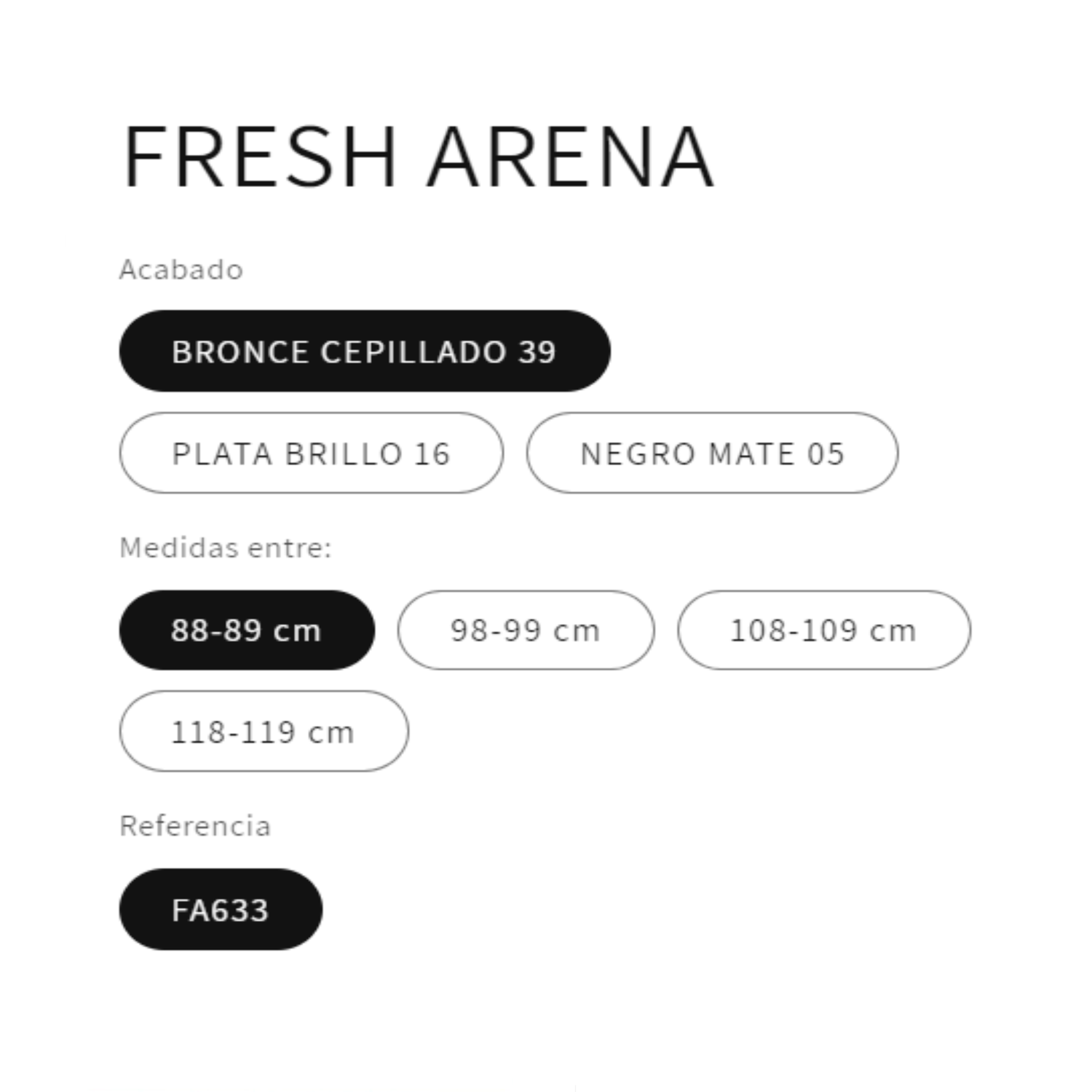Switch finish to glossy silver 16

click(312, 453)
